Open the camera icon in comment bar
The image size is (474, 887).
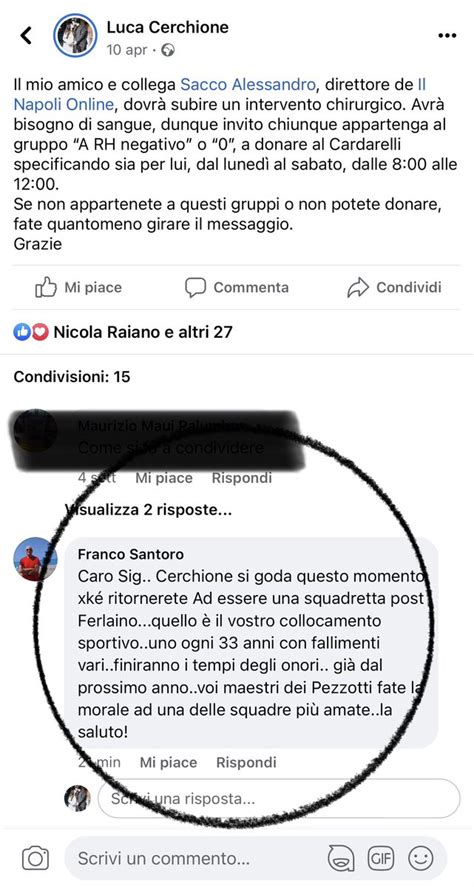pos(35,859)
